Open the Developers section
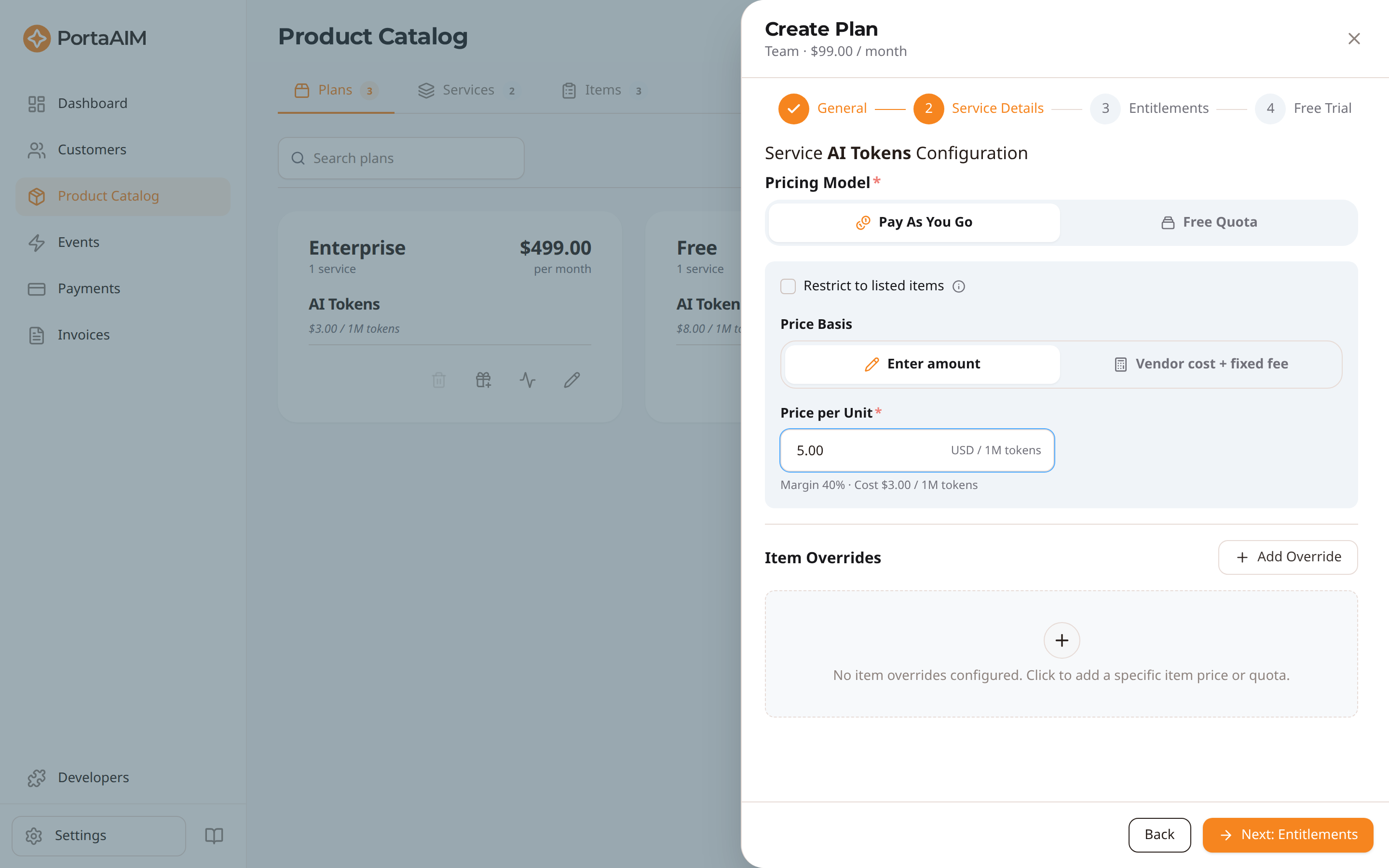 pos(123,777)
